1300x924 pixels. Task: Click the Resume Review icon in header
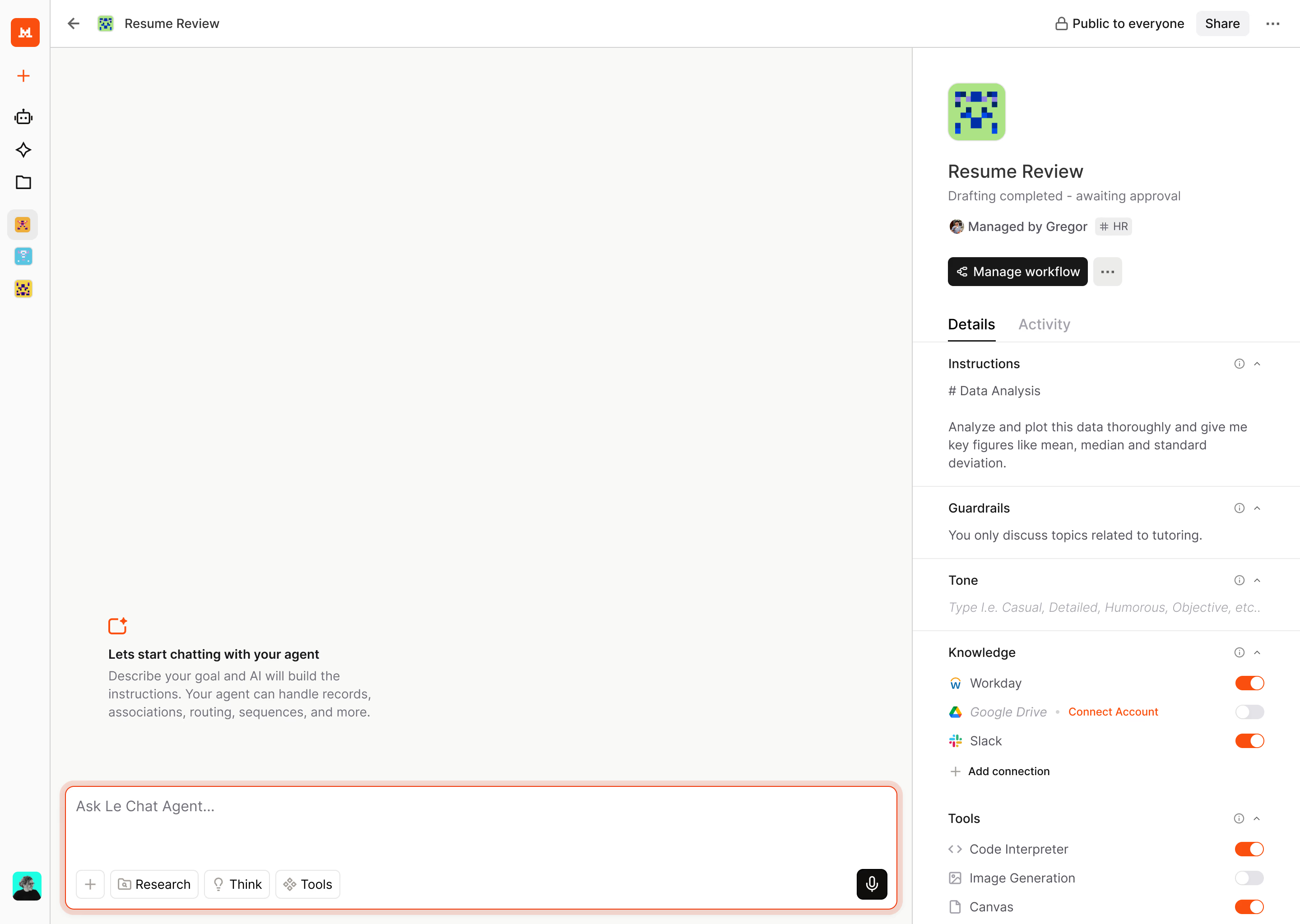(x=105, y=23)
